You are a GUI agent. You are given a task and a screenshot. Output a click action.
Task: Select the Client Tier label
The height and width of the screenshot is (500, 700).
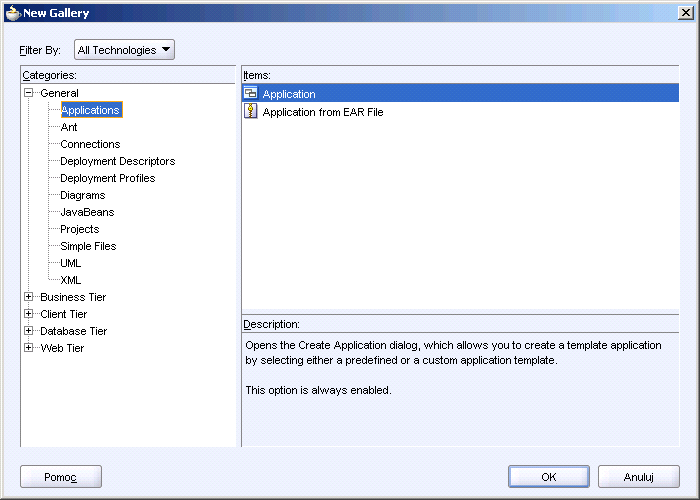pyautogui.click(x=63, y=314)
